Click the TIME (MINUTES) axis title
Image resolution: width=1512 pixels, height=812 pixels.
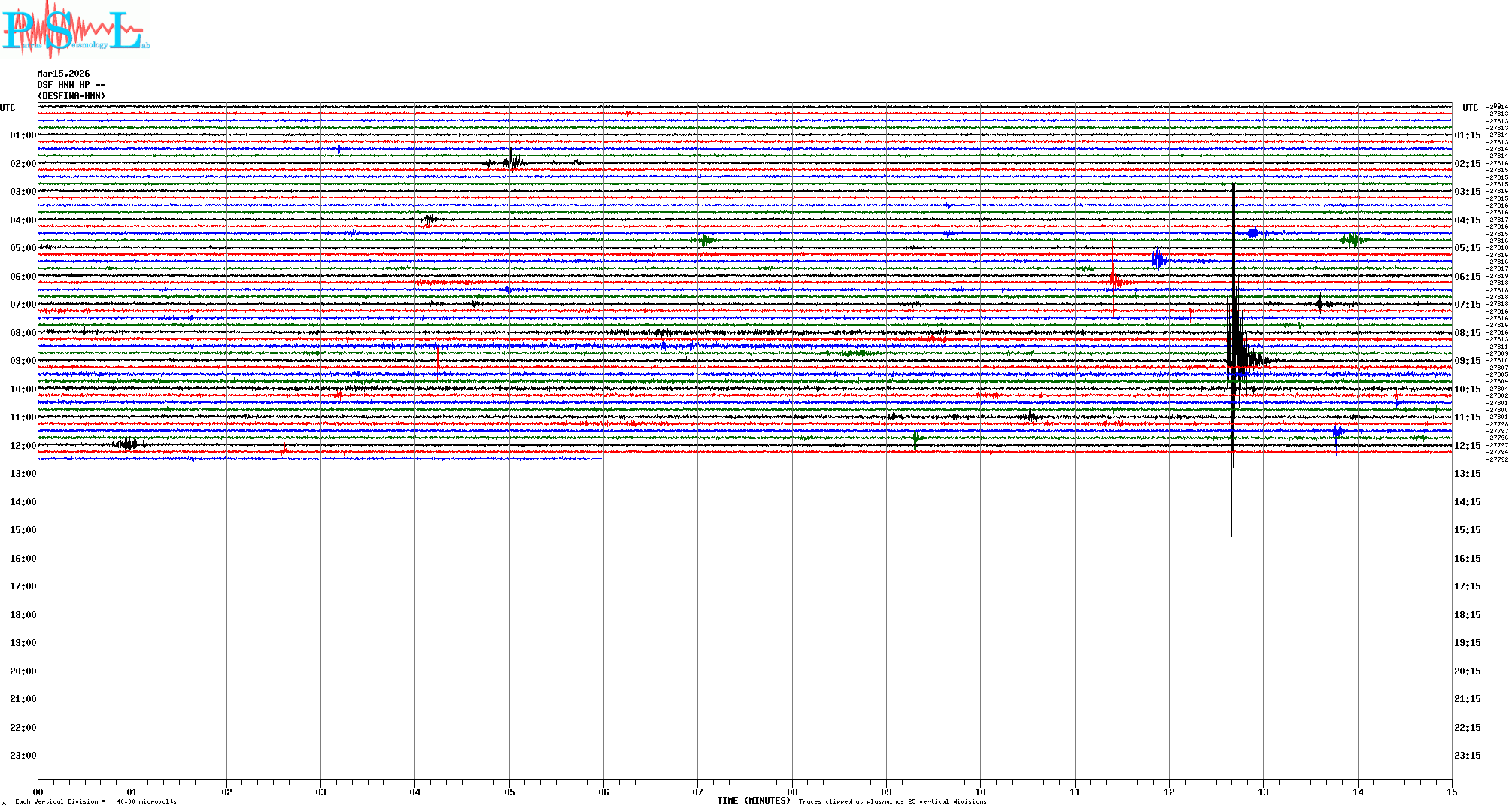point(754,801)
